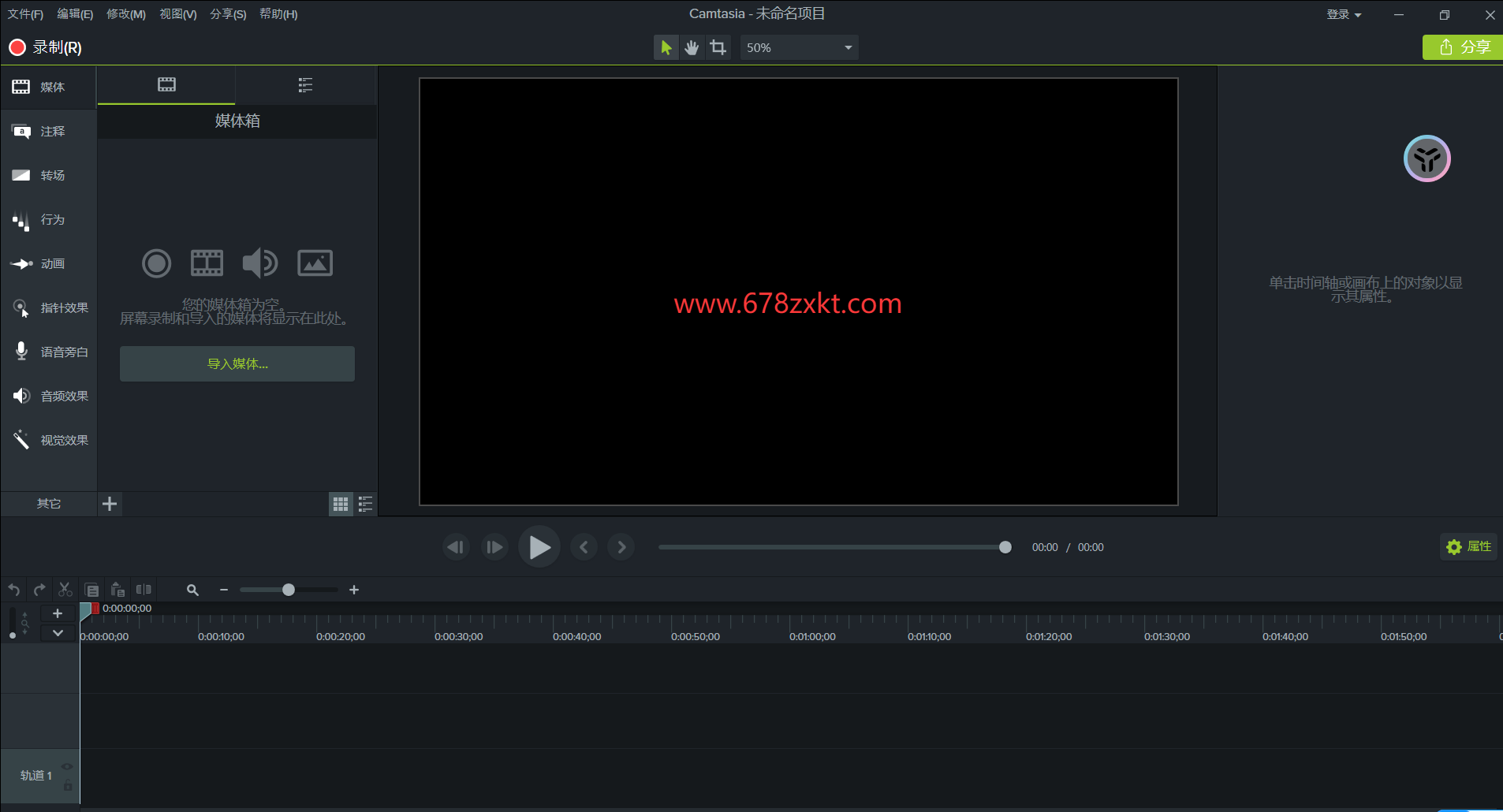
Task: Click the green 分享 share button
Action: coord(1464,47)
